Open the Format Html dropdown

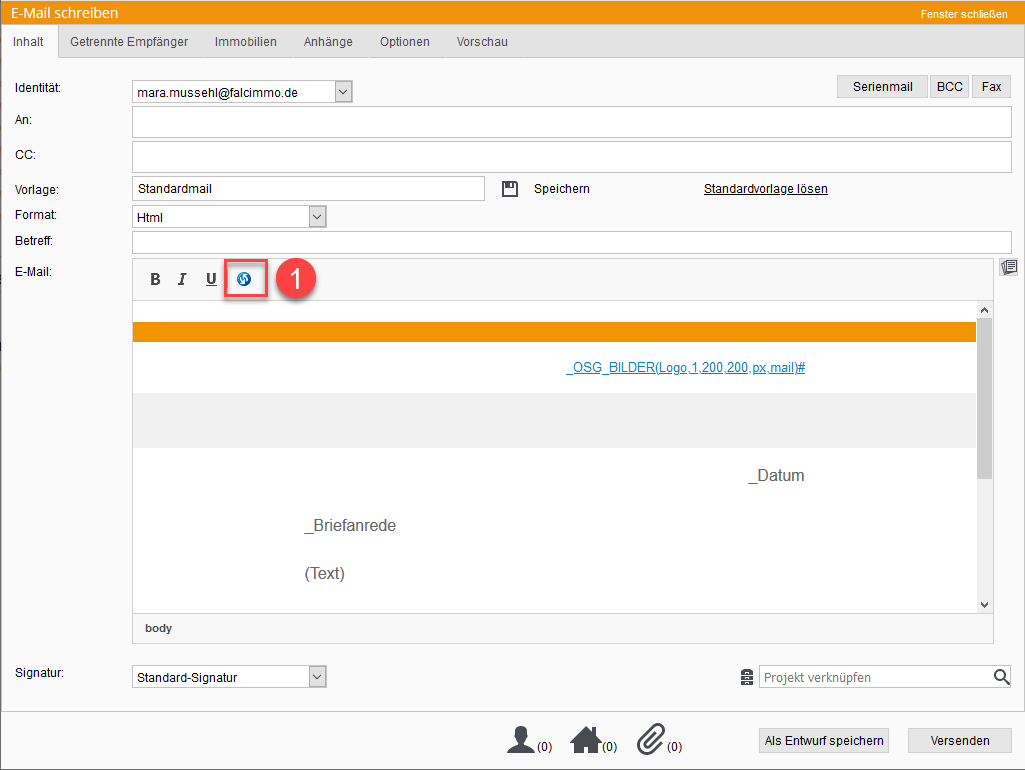pos(317,217)
